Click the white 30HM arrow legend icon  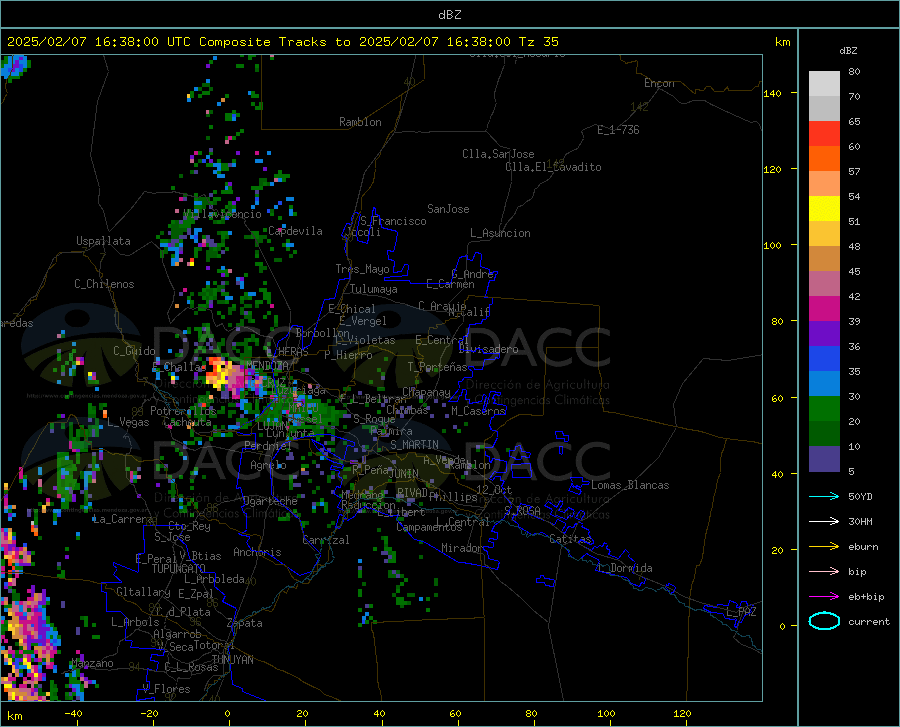(x=824, y=522)
